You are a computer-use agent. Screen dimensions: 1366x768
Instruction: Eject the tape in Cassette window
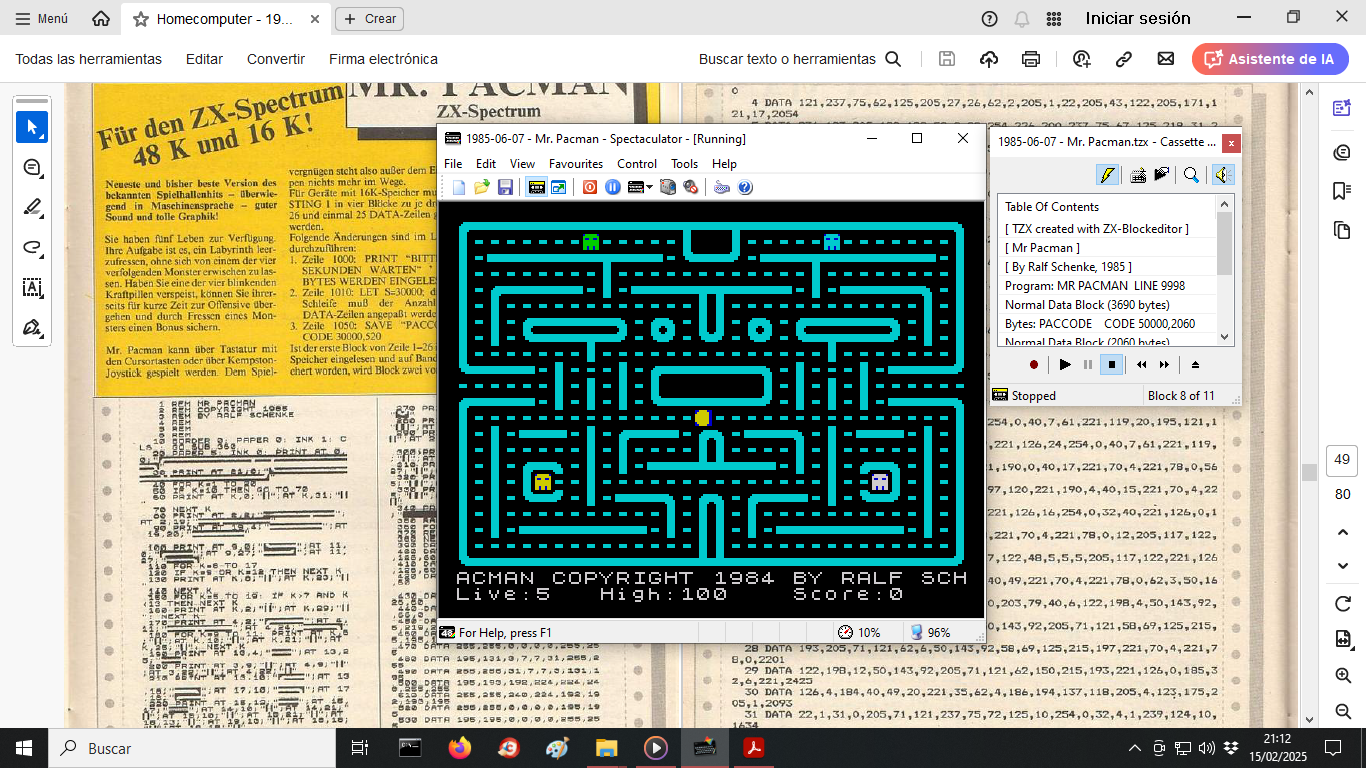pyautogui.click(x=1195, y=365)
